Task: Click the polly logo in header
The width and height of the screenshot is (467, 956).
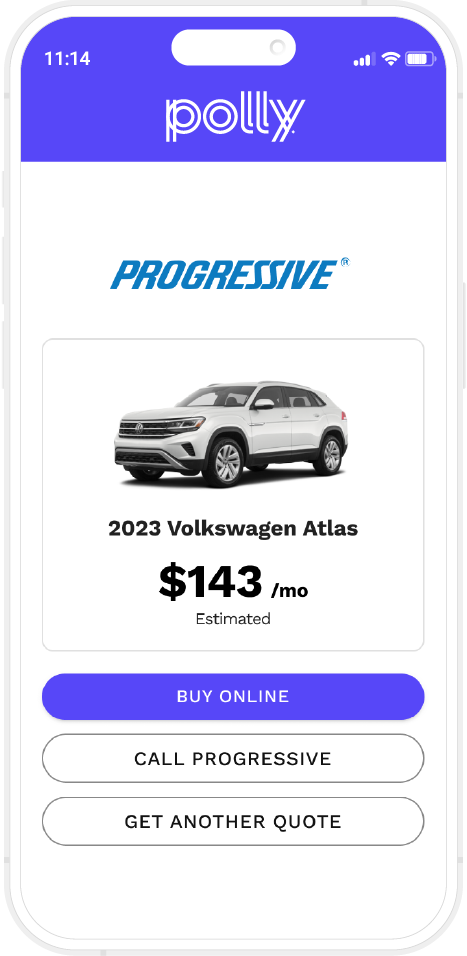Action: click(234, 118)
